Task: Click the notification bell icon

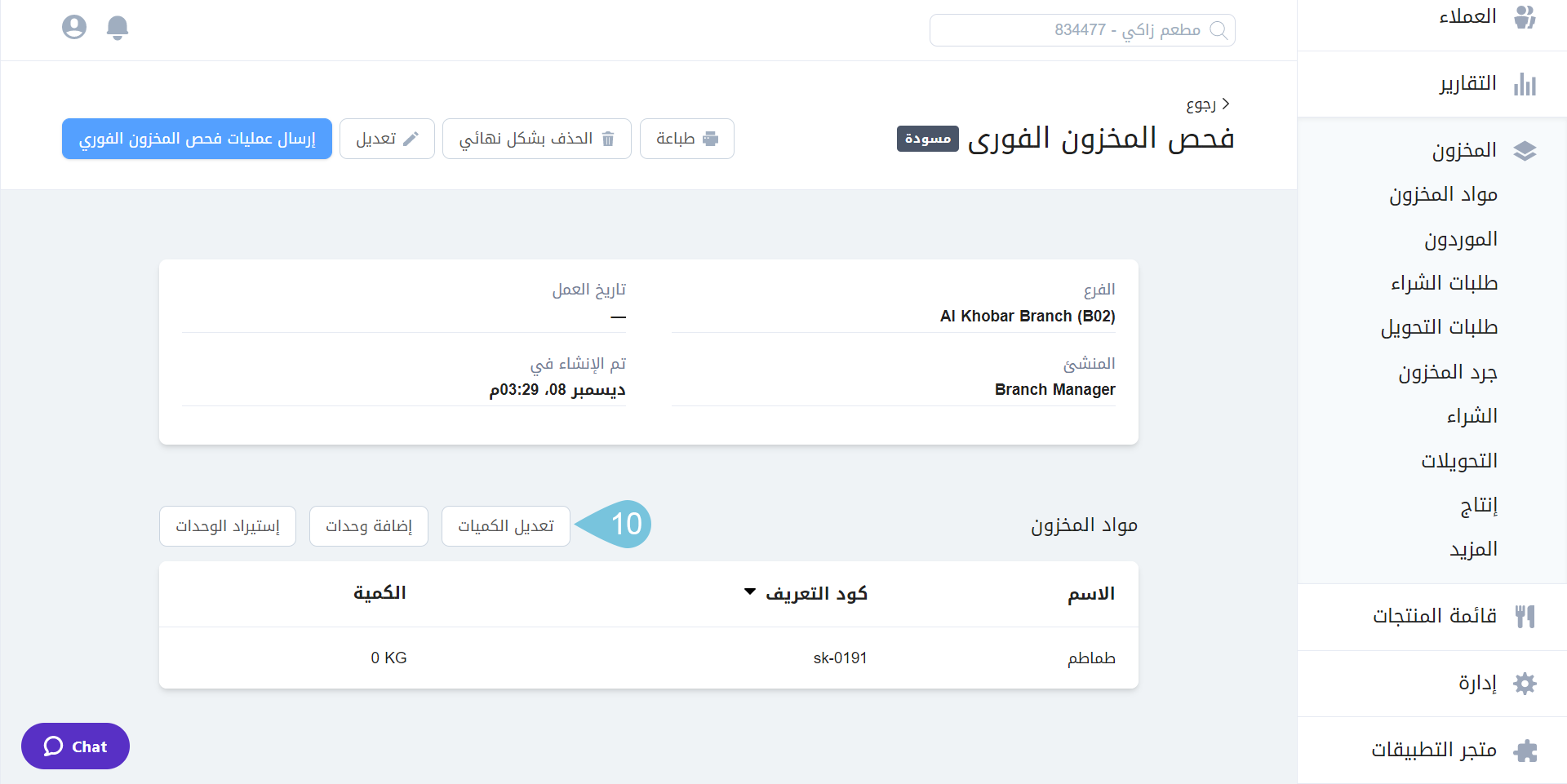Action: pos(118,28)
